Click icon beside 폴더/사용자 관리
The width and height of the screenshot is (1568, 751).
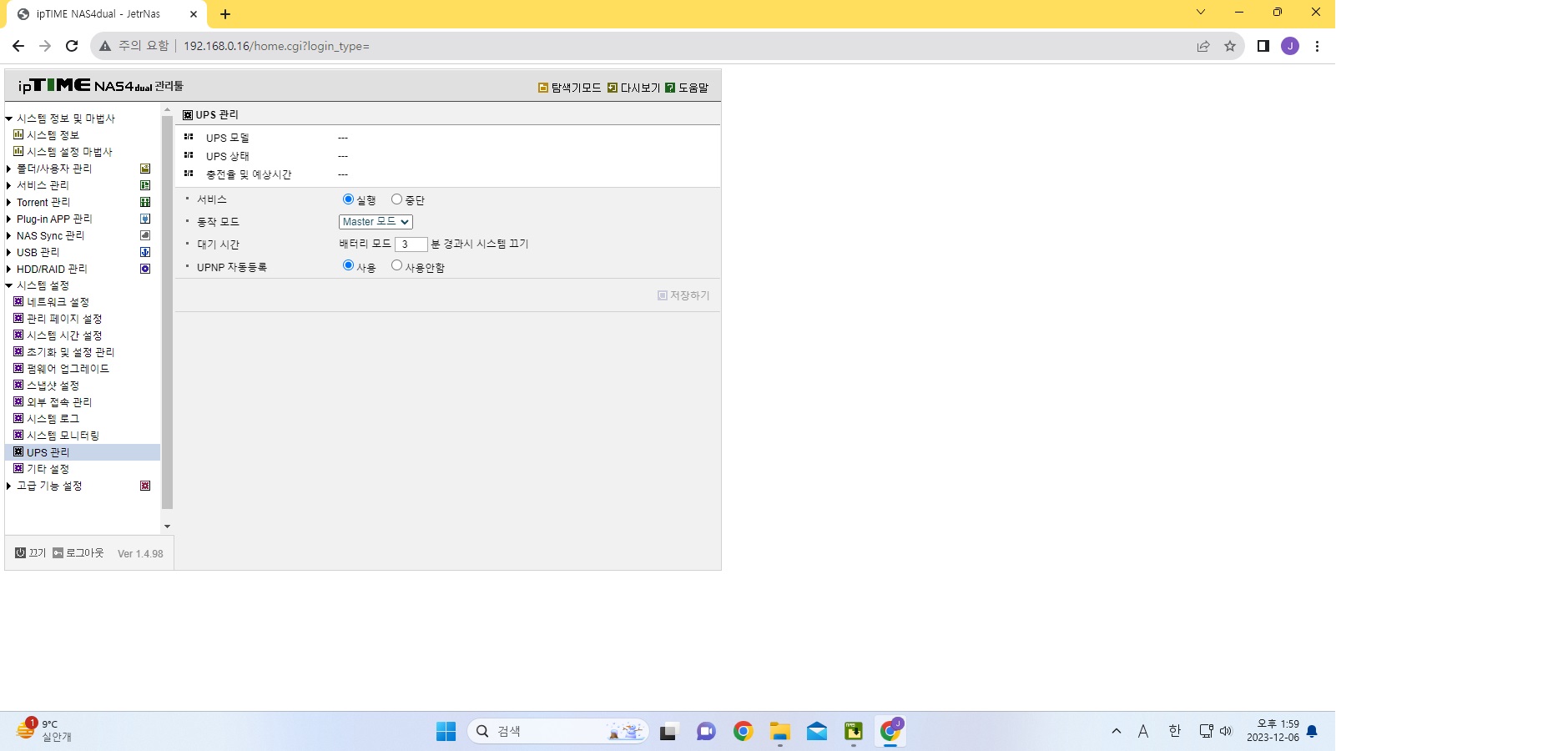coord(145,169)
